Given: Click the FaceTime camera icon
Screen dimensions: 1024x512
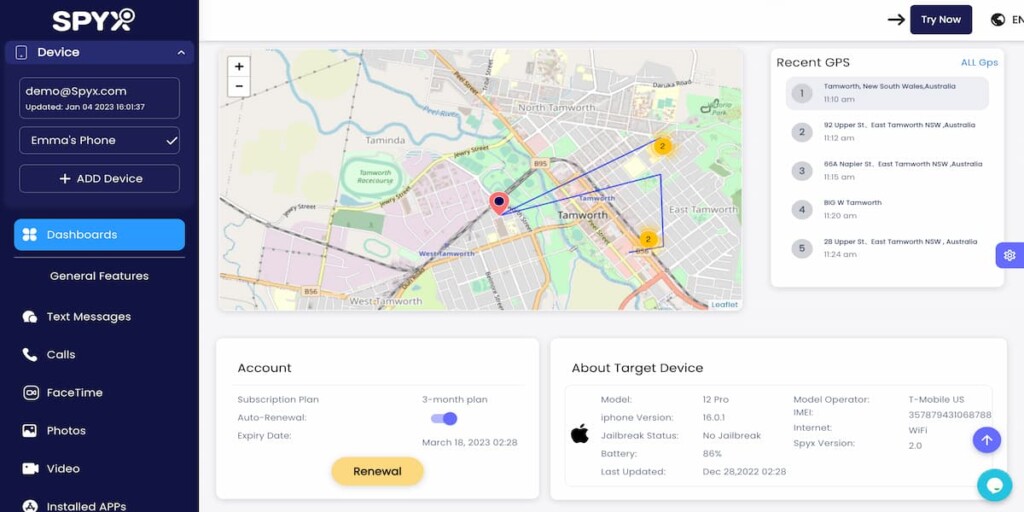Looking at the screenshot, I should coord(30,392).
